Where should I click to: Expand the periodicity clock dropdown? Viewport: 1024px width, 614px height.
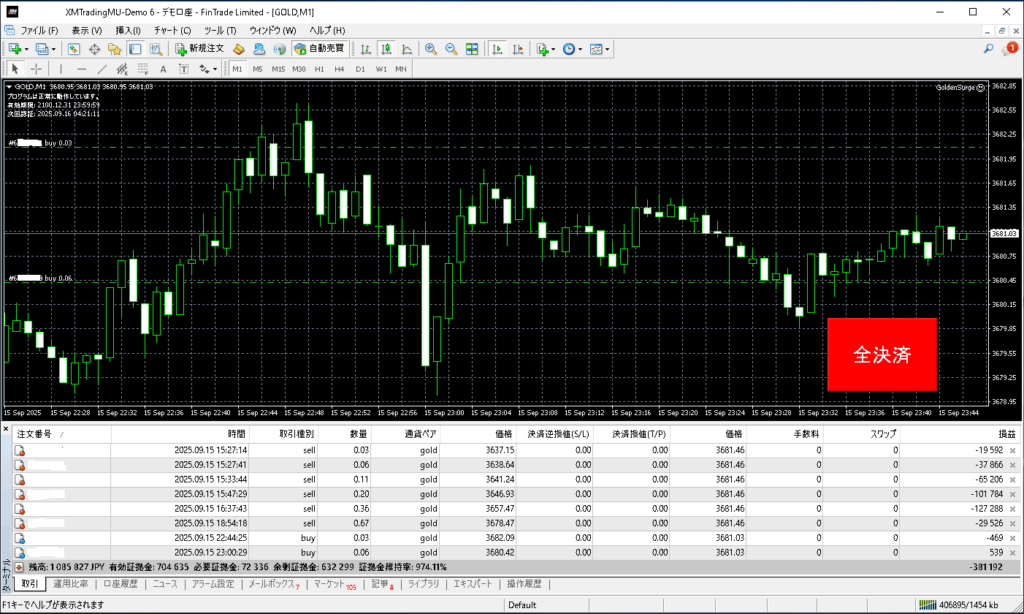tap(582, 48)
